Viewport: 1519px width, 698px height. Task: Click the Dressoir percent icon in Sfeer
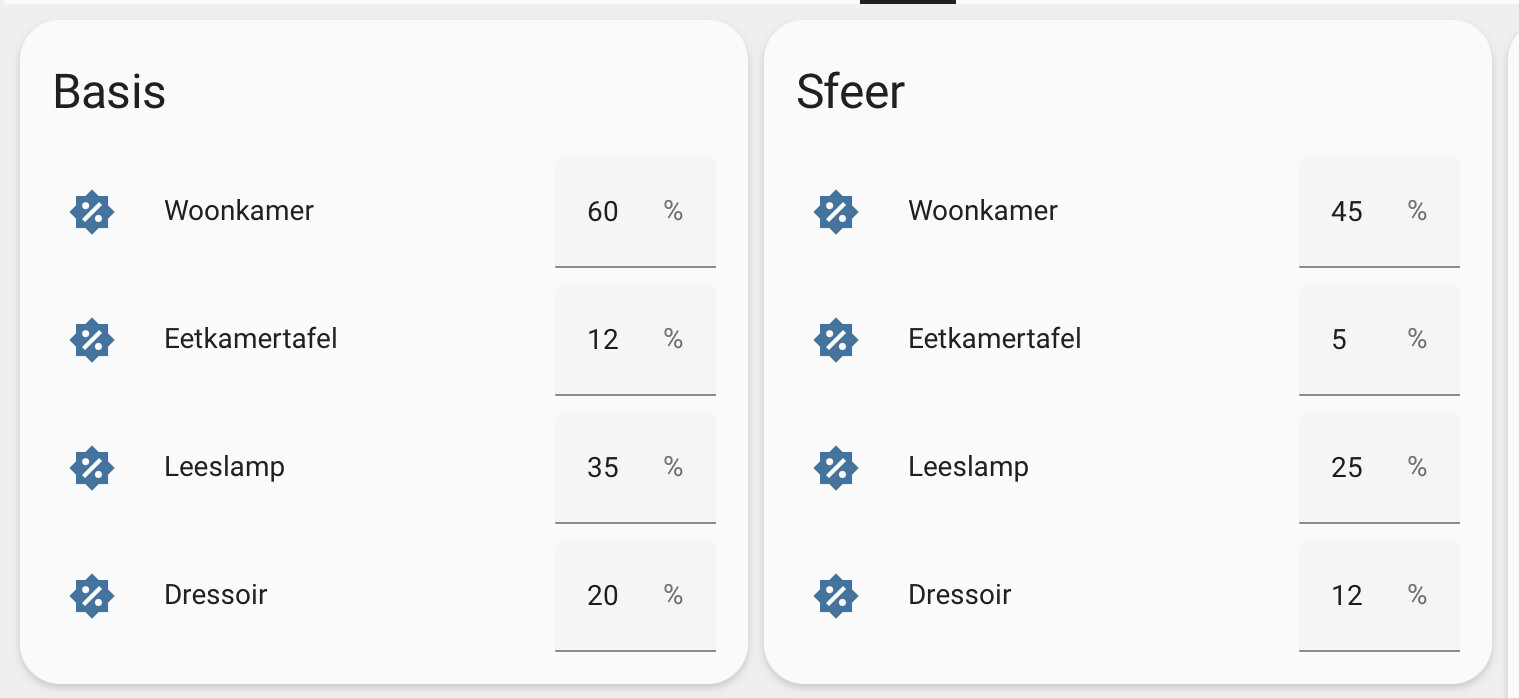click(x=836, y=596)
